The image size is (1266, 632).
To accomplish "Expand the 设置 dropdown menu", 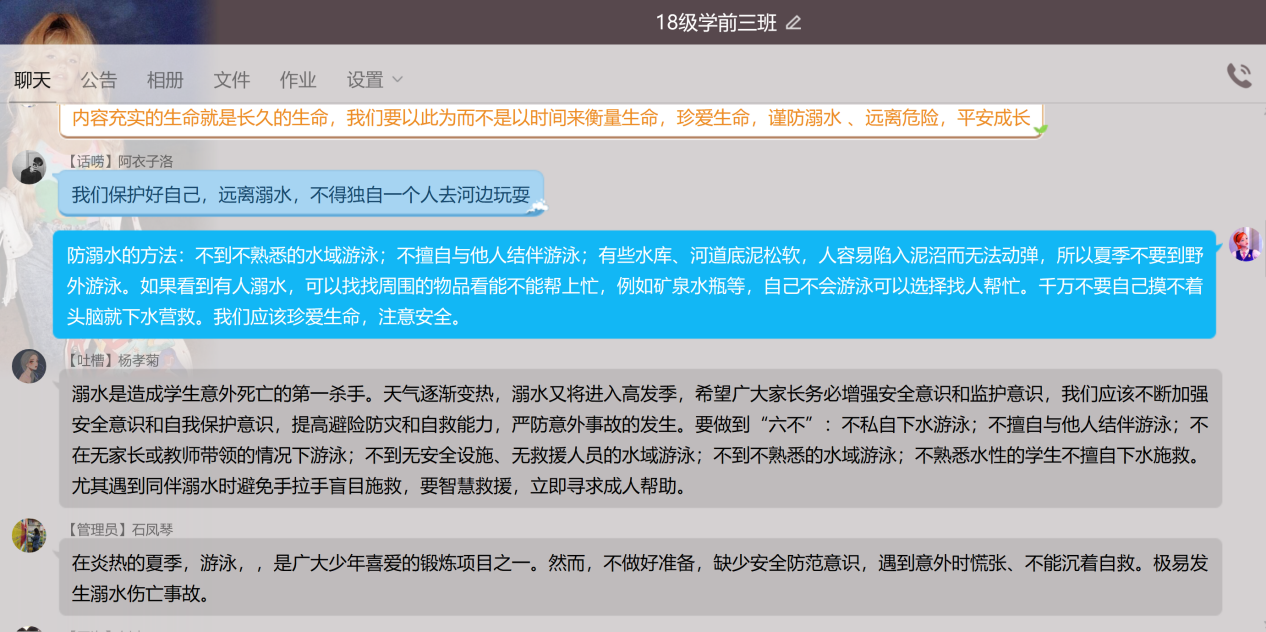I will tap(374, 80).
